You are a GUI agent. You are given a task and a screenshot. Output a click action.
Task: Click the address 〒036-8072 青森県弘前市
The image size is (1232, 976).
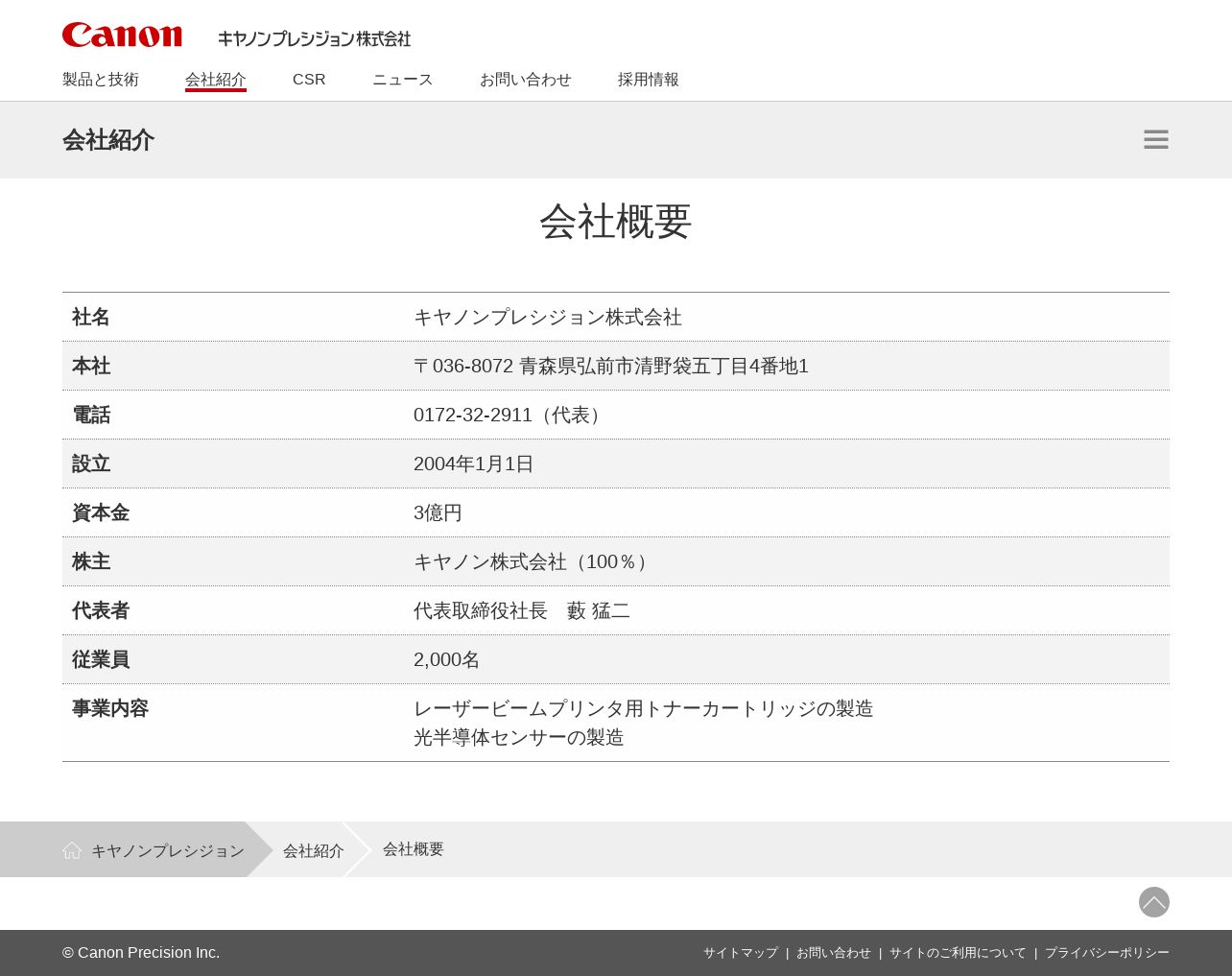coord(611,366)
